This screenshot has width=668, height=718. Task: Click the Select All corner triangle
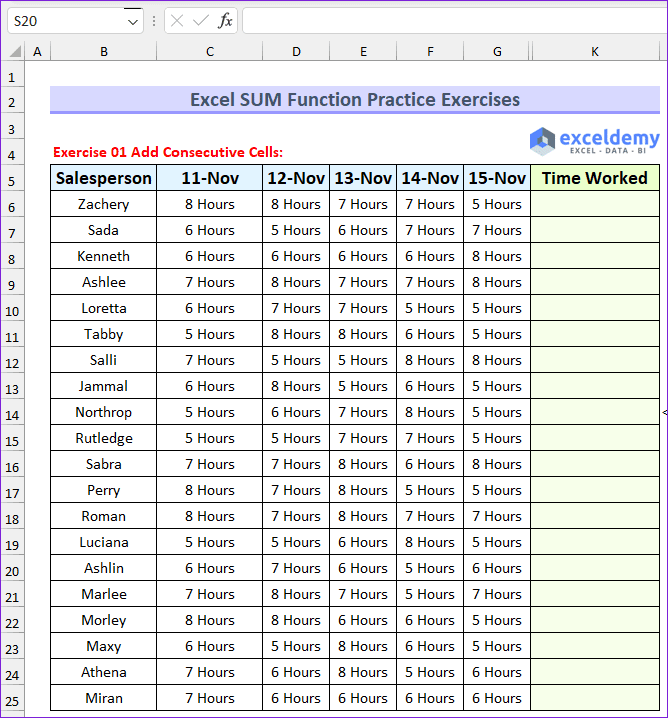coord(15,51)
